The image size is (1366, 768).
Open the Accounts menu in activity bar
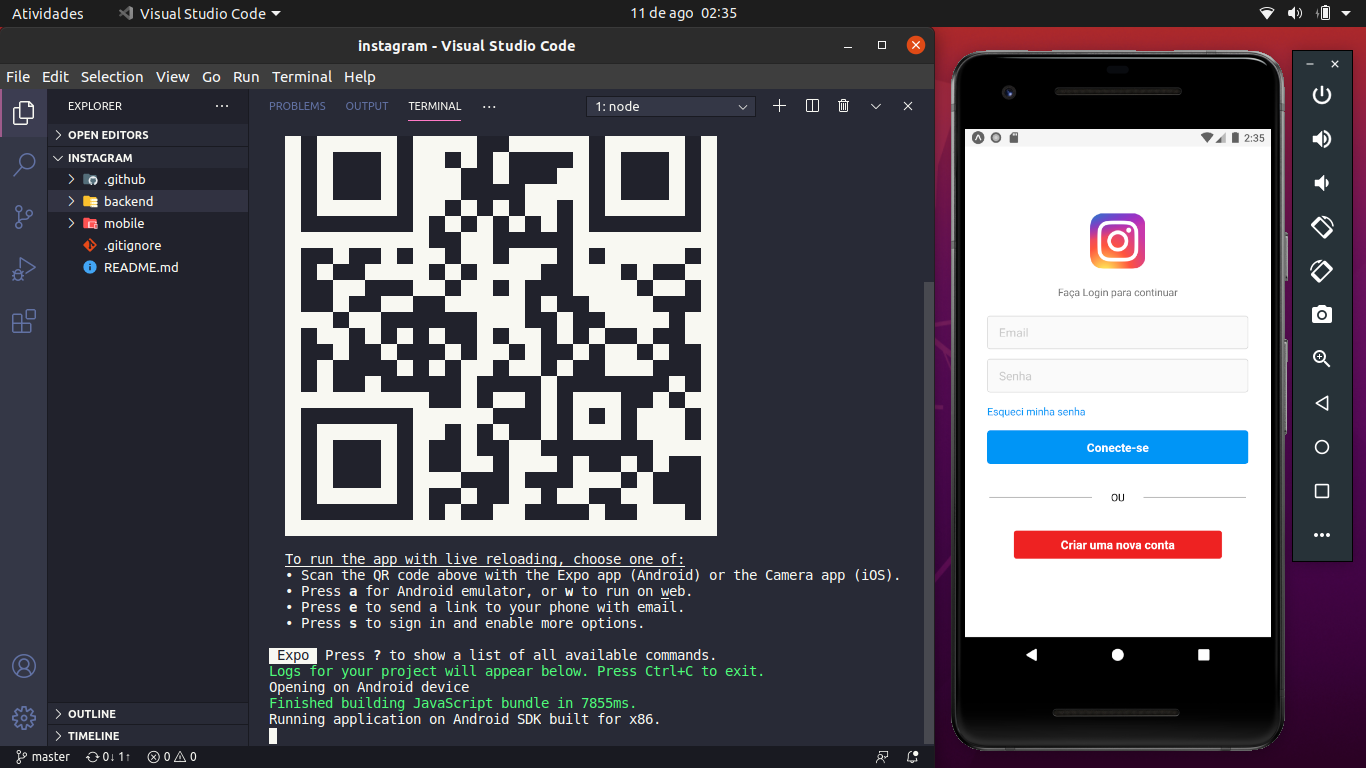[24, 666]
